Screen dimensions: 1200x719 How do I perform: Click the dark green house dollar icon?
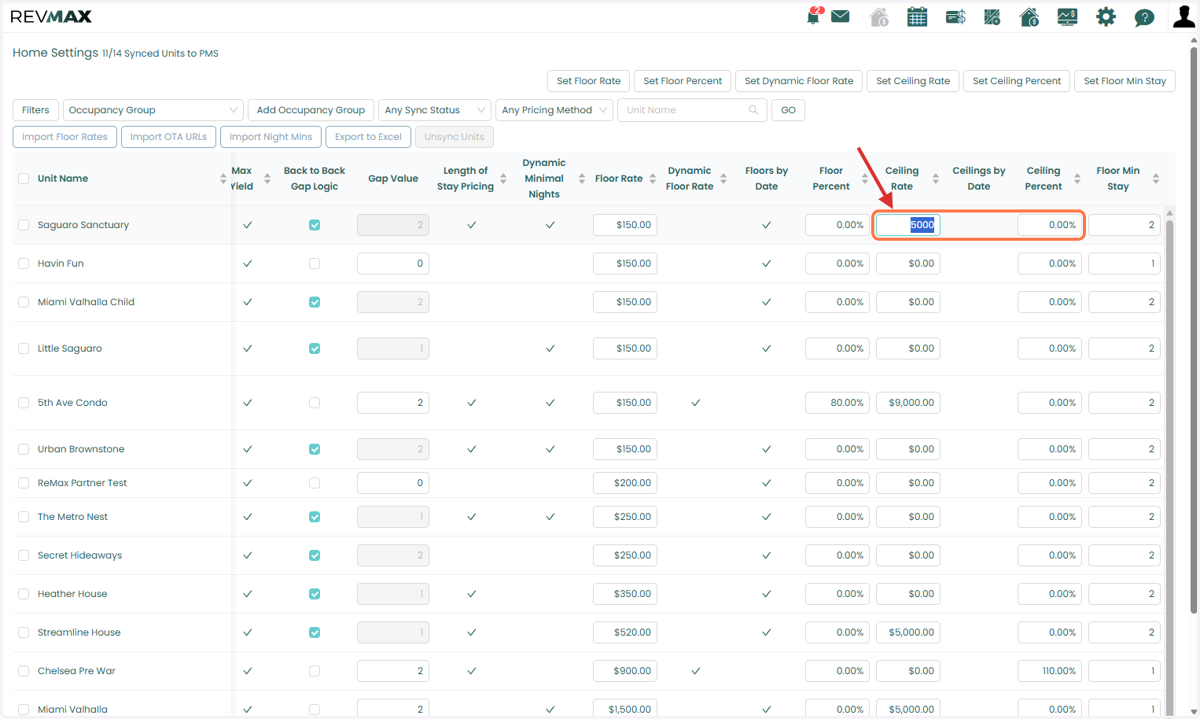[x=1029, y=17]
